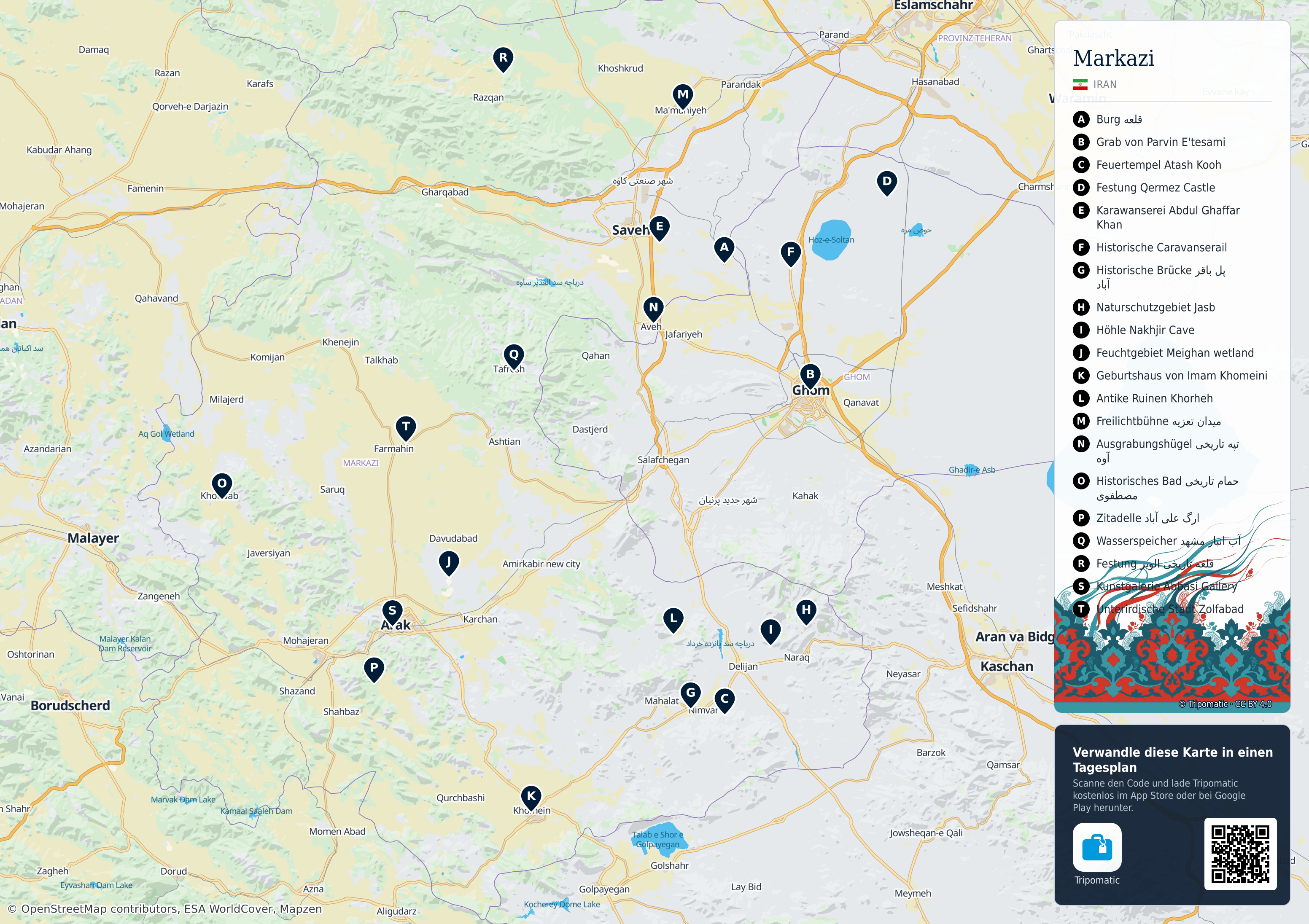Click map pin J Meighan wetland
Image resolution: width=1309 pixels, height=924 pixels.
[449, 564]
